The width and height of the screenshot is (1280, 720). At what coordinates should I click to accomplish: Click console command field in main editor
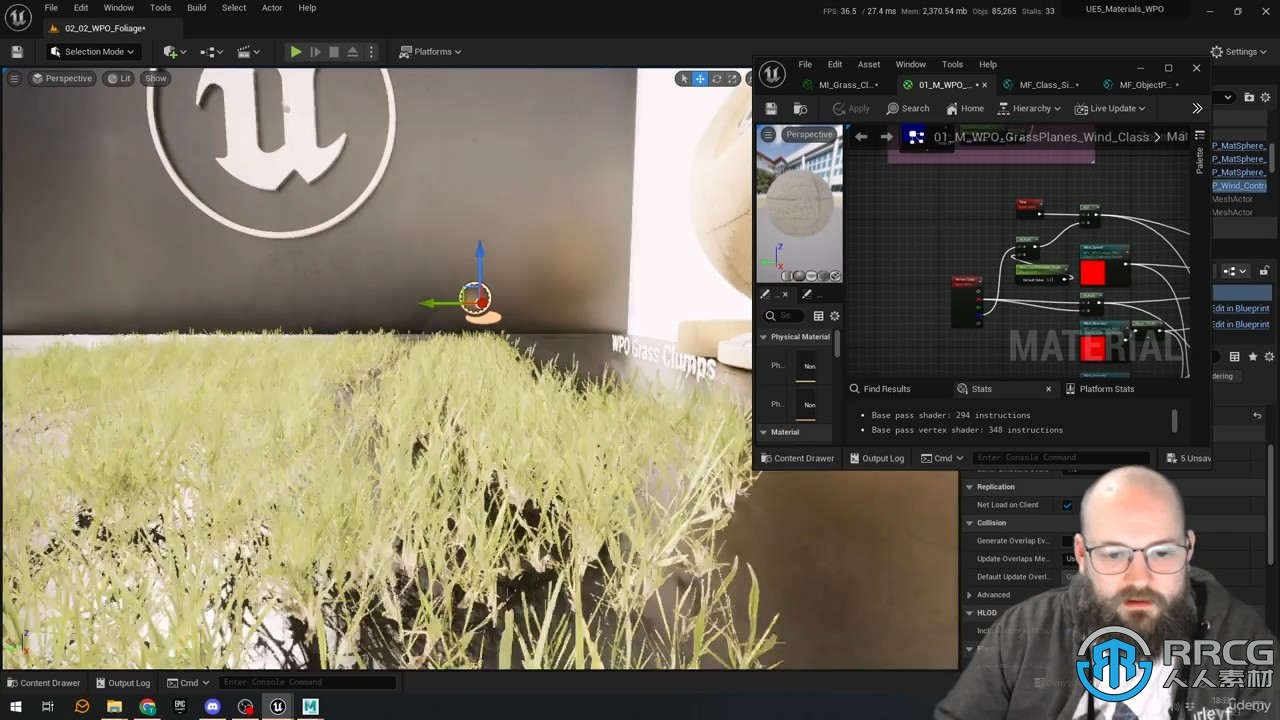coord(307,683)
